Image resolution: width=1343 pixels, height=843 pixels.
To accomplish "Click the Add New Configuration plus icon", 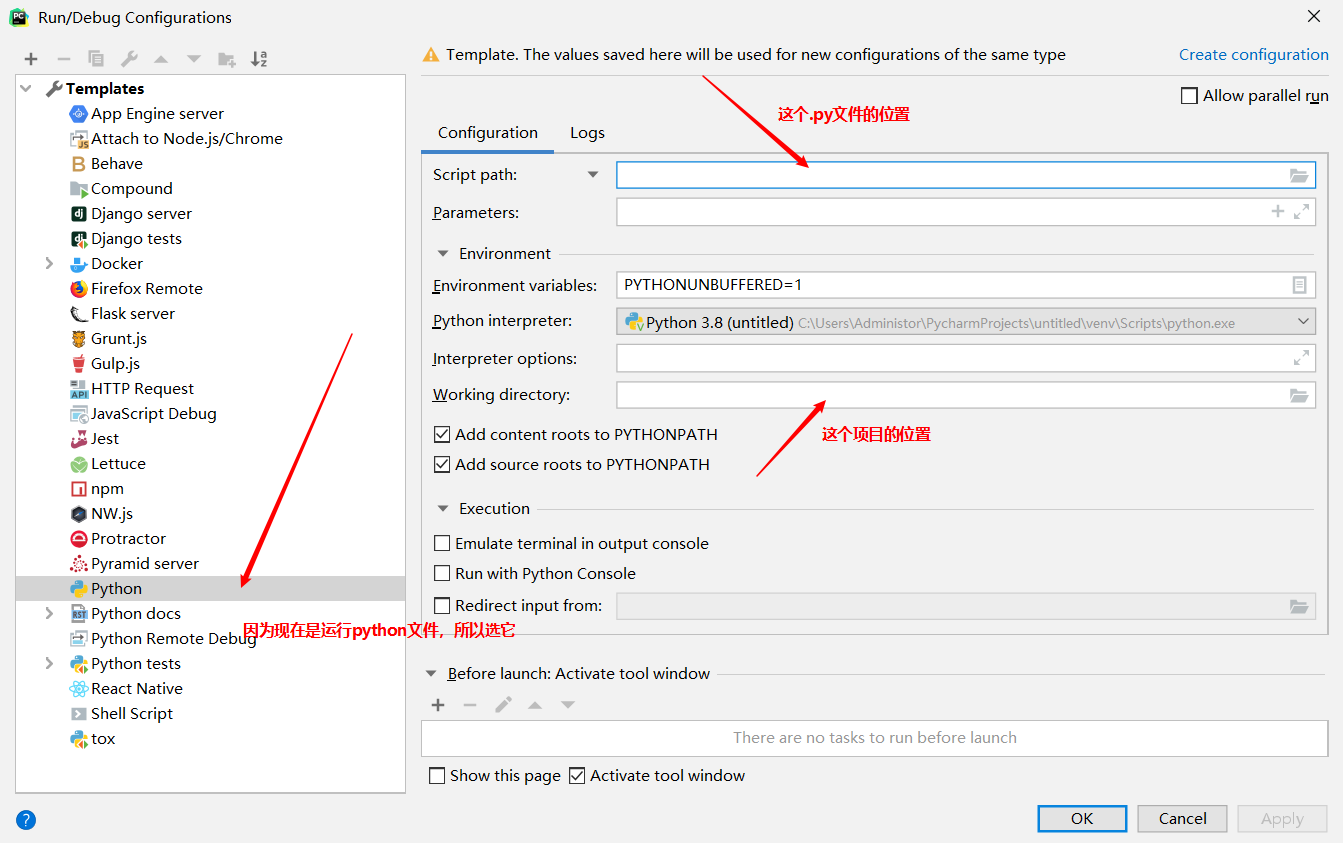I will click(x=31, y=59).
